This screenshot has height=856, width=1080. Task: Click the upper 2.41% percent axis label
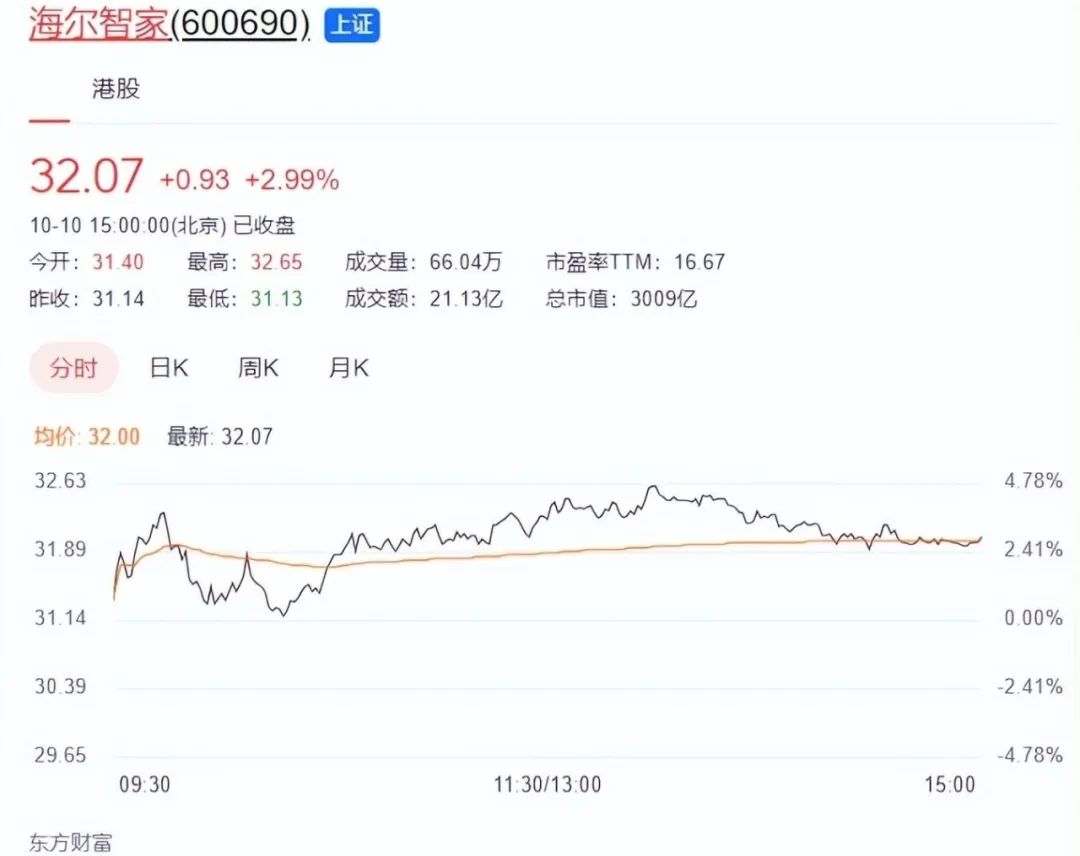(x=1033, y=549)
